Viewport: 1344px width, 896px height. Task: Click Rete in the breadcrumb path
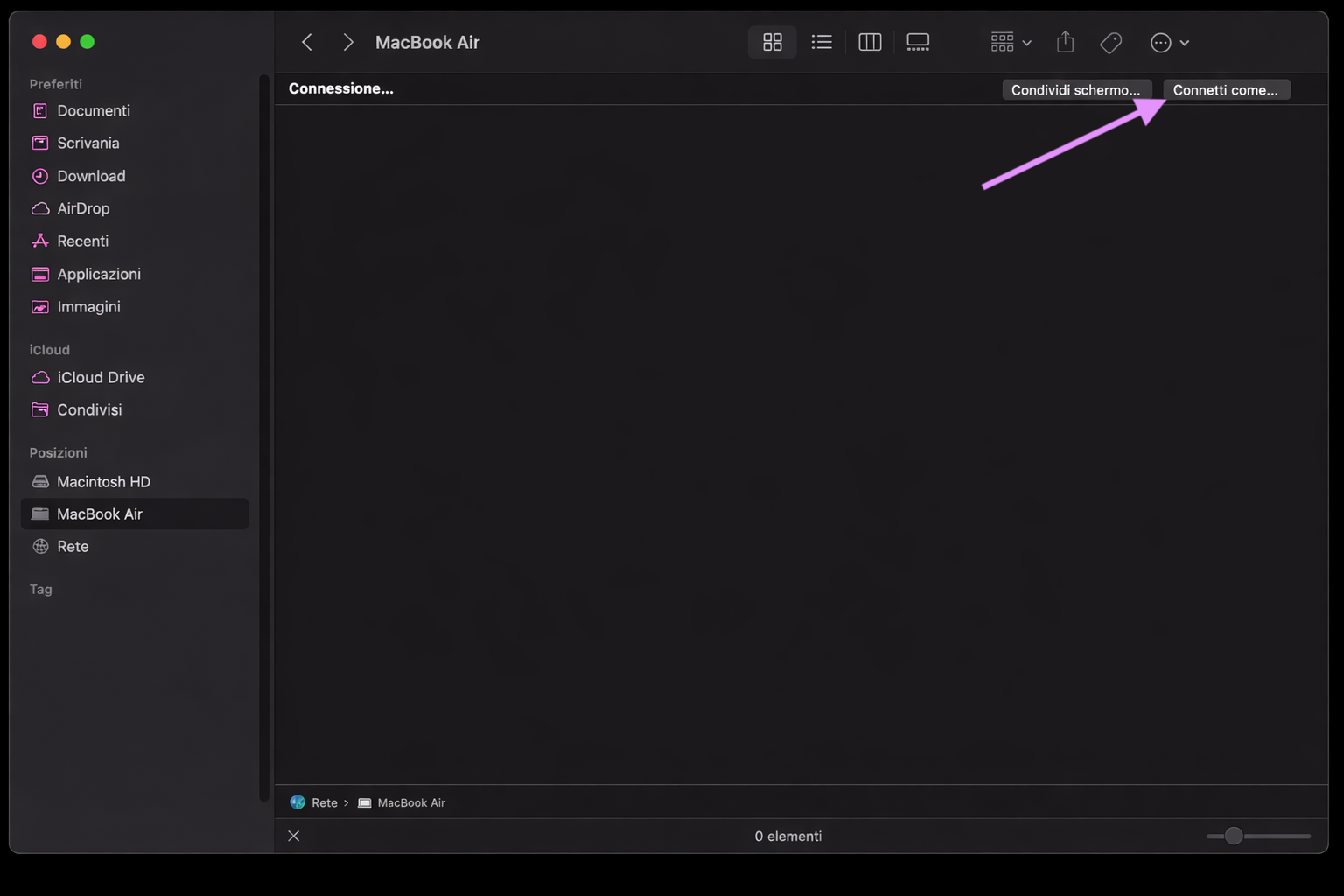click(x=324, y=802)
